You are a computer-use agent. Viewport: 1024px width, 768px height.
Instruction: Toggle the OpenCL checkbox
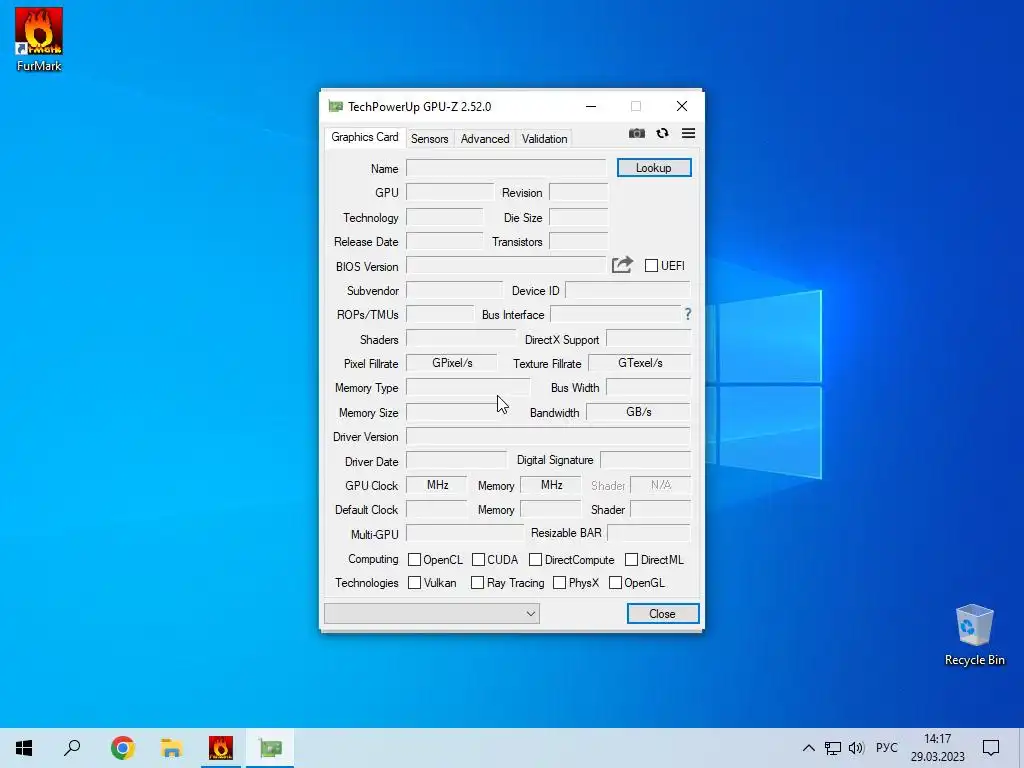tap(414, 560)
